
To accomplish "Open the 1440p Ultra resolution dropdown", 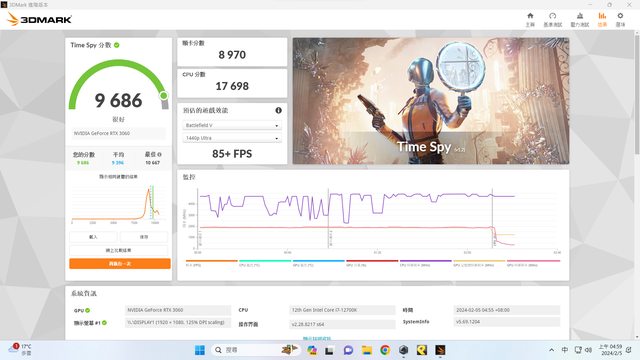I will (231, 138).
